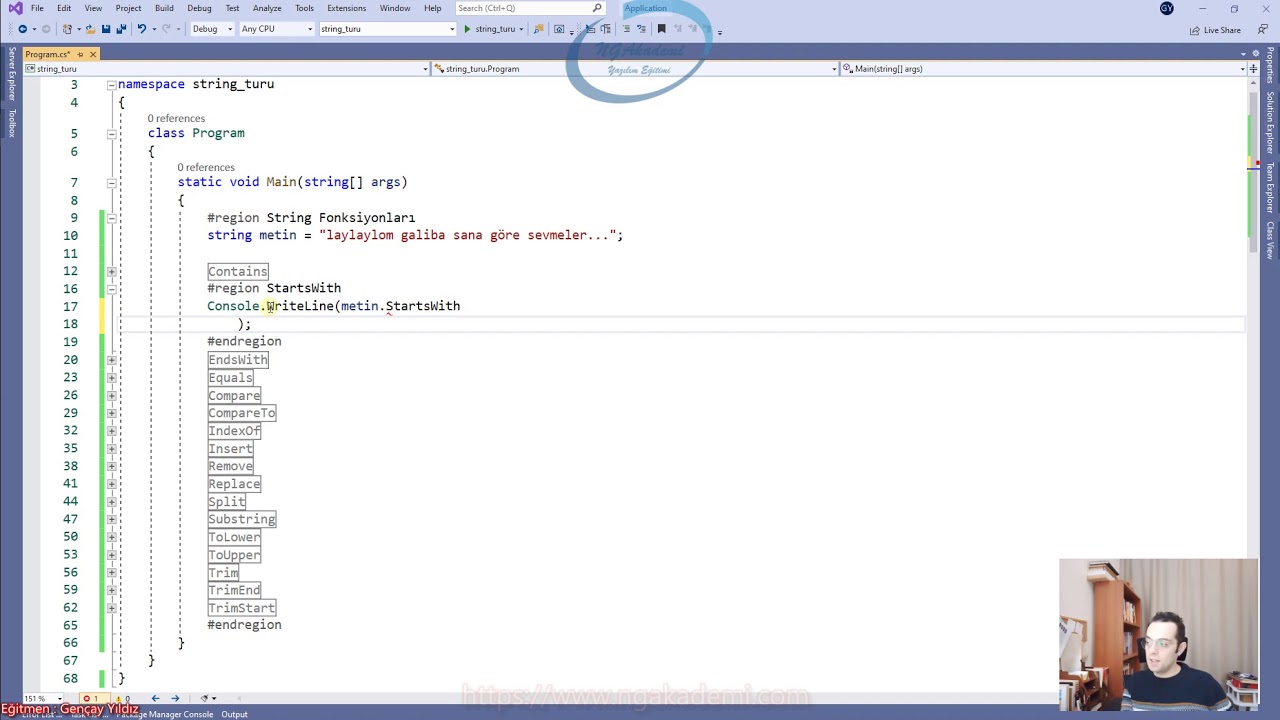Expand the collapsed Insert region
Viewport: 1280px width, 720px height.
pyautogui.click(x=111, y=448)
